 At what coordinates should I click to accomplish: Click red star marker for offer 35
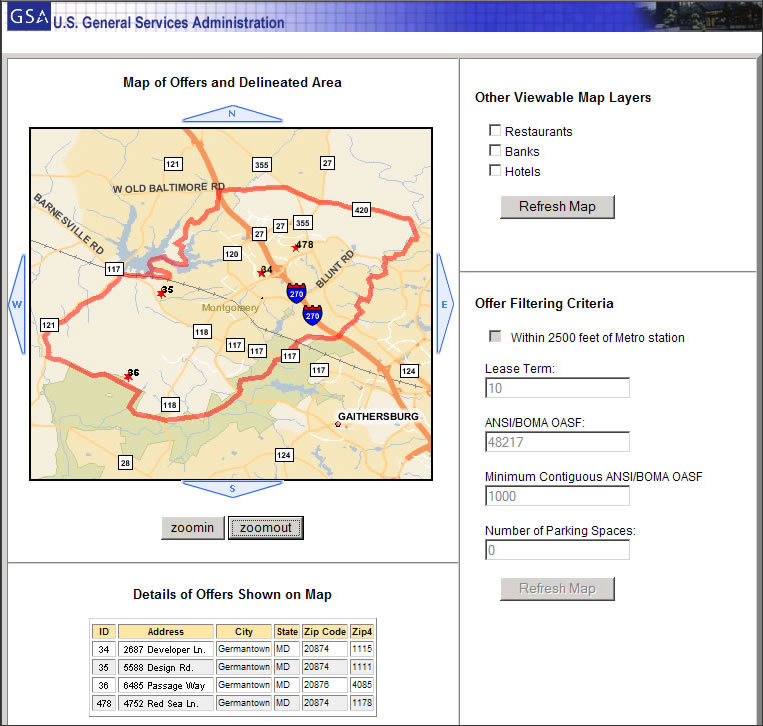tap(162, 294)
